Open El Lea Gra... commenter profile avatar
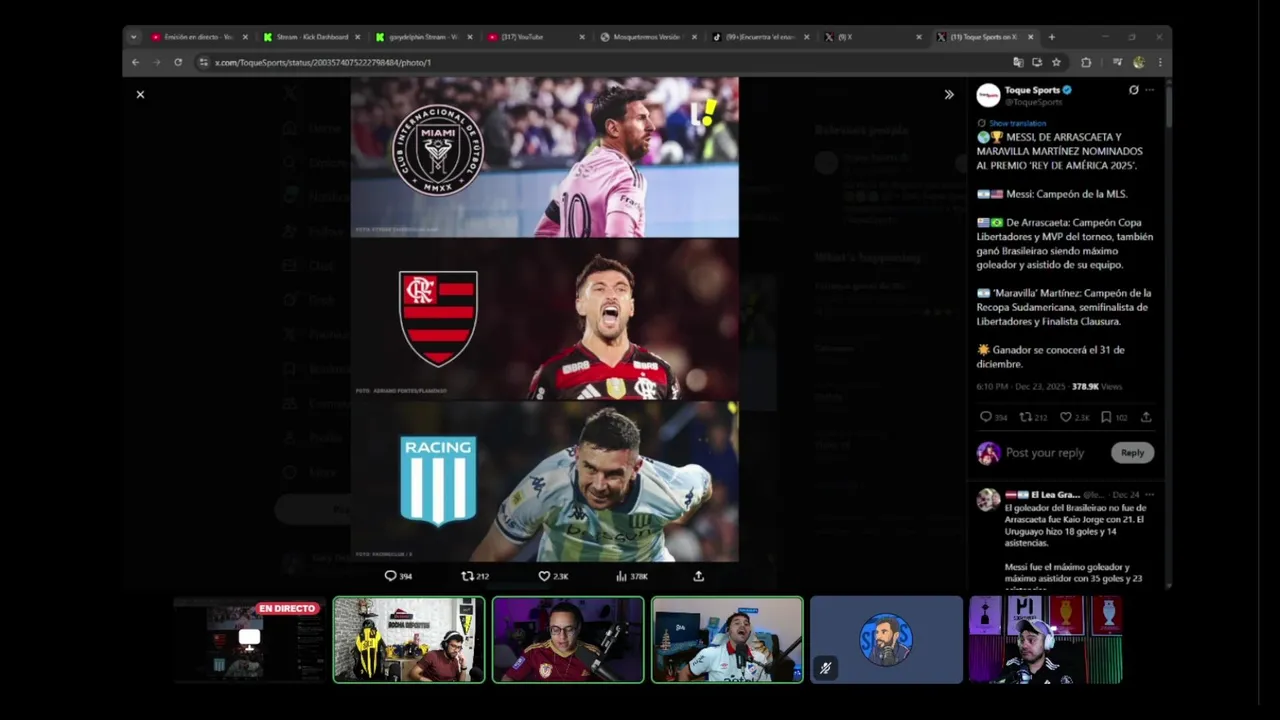 click(988, 499)
